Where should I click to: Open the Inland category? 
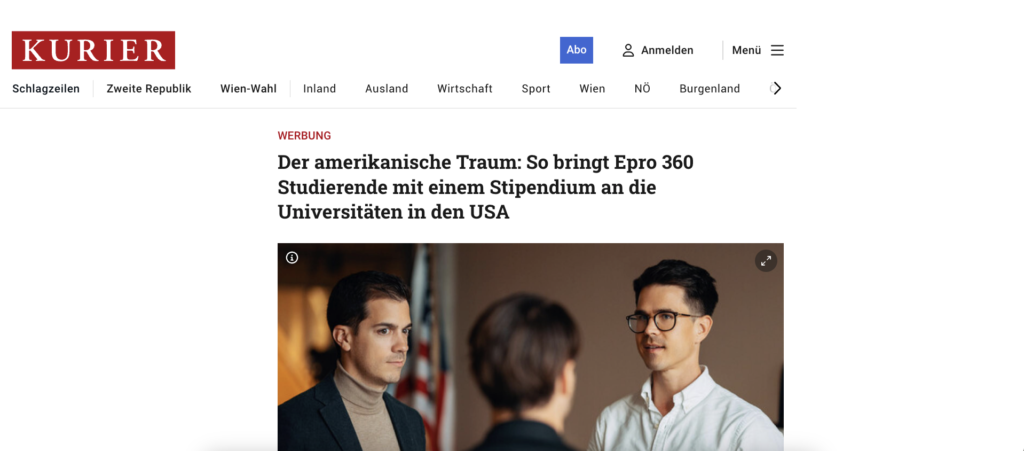(319, 89)
